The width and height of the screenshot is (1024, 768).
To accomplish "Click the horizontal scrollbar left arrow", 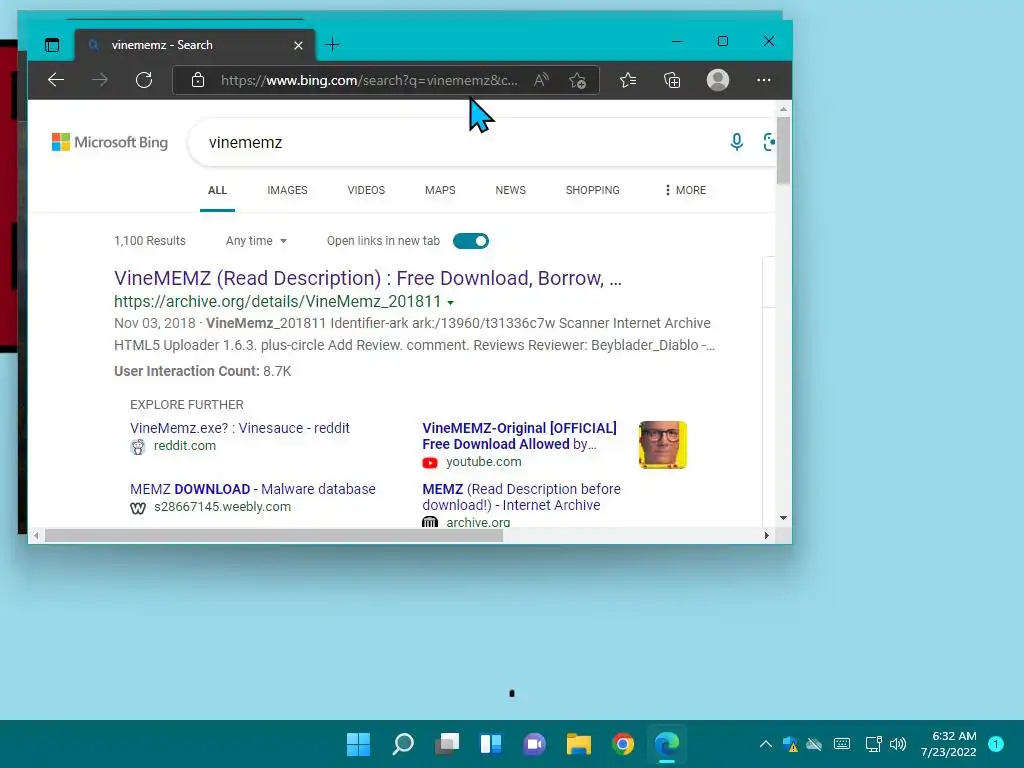I will tap(36, 536).
